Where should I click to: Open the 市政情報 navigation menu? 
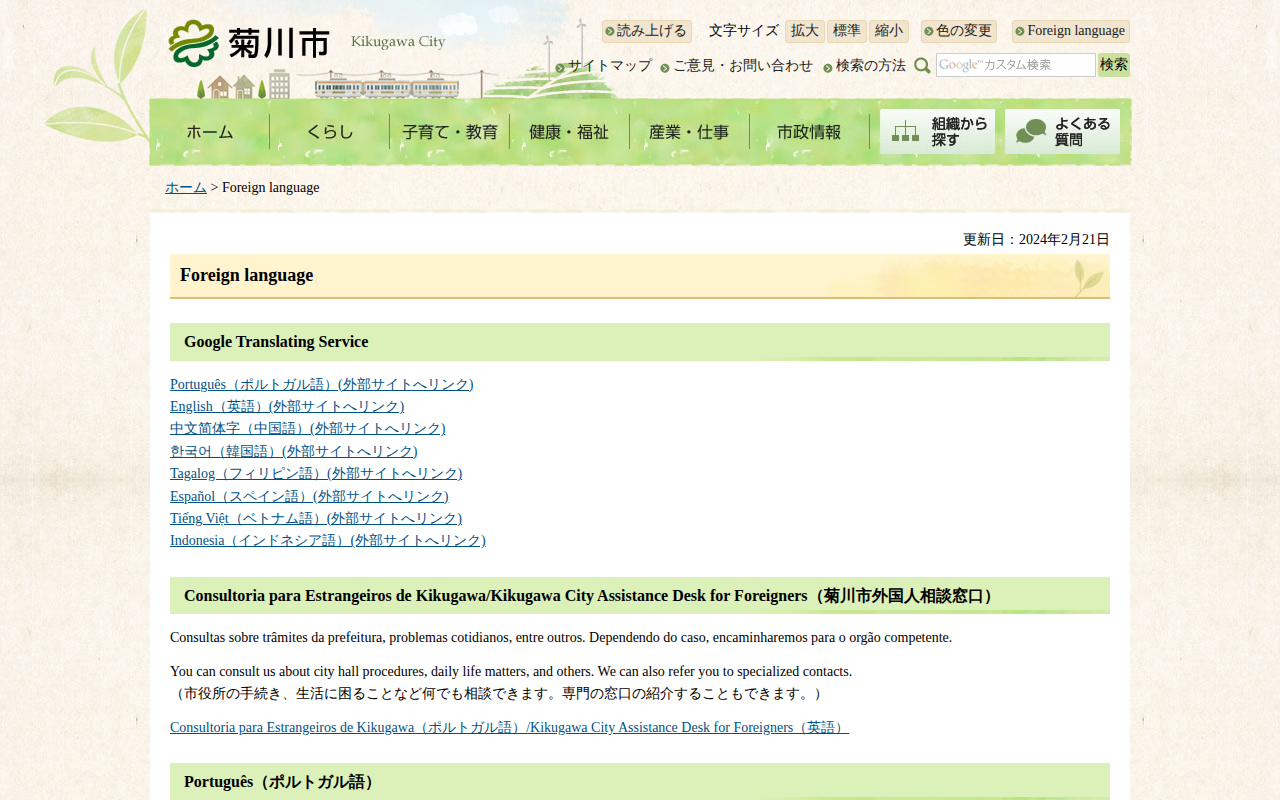809,132
